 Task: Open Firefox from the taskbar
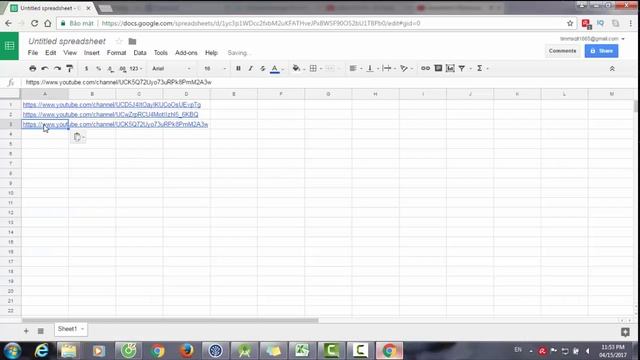coord(187,351)
